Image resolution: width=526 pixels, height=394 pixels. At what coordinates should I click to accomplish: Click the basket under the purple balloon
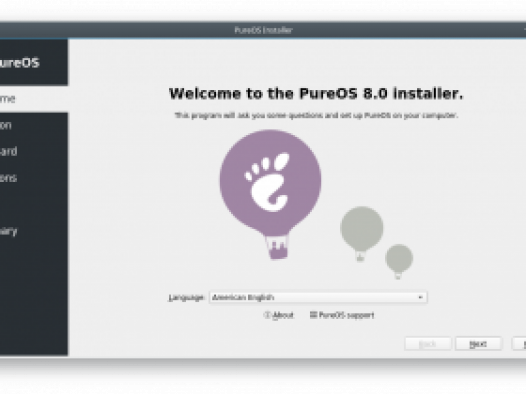[x=277, y=247]
